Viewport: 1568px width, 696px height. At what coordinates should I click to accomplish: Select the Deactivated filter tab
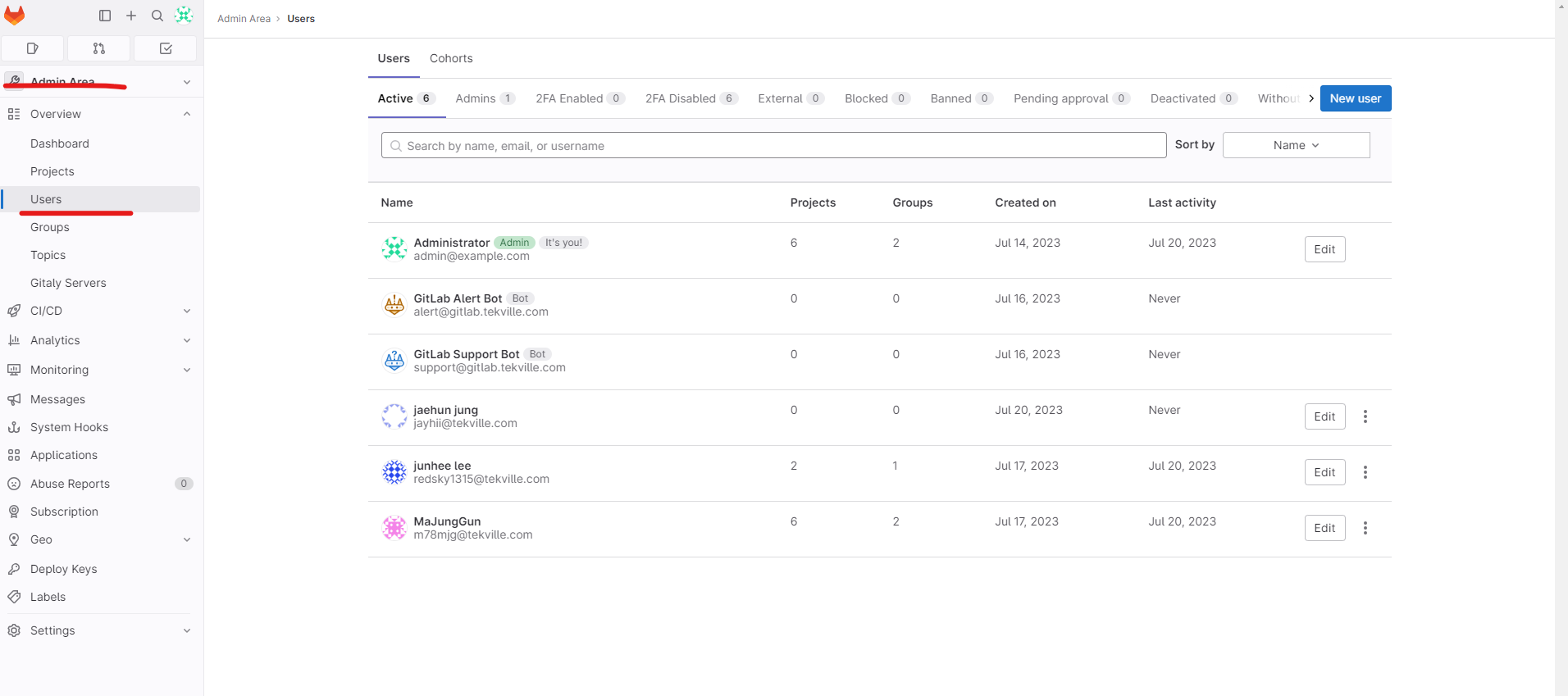point(1194,98)
